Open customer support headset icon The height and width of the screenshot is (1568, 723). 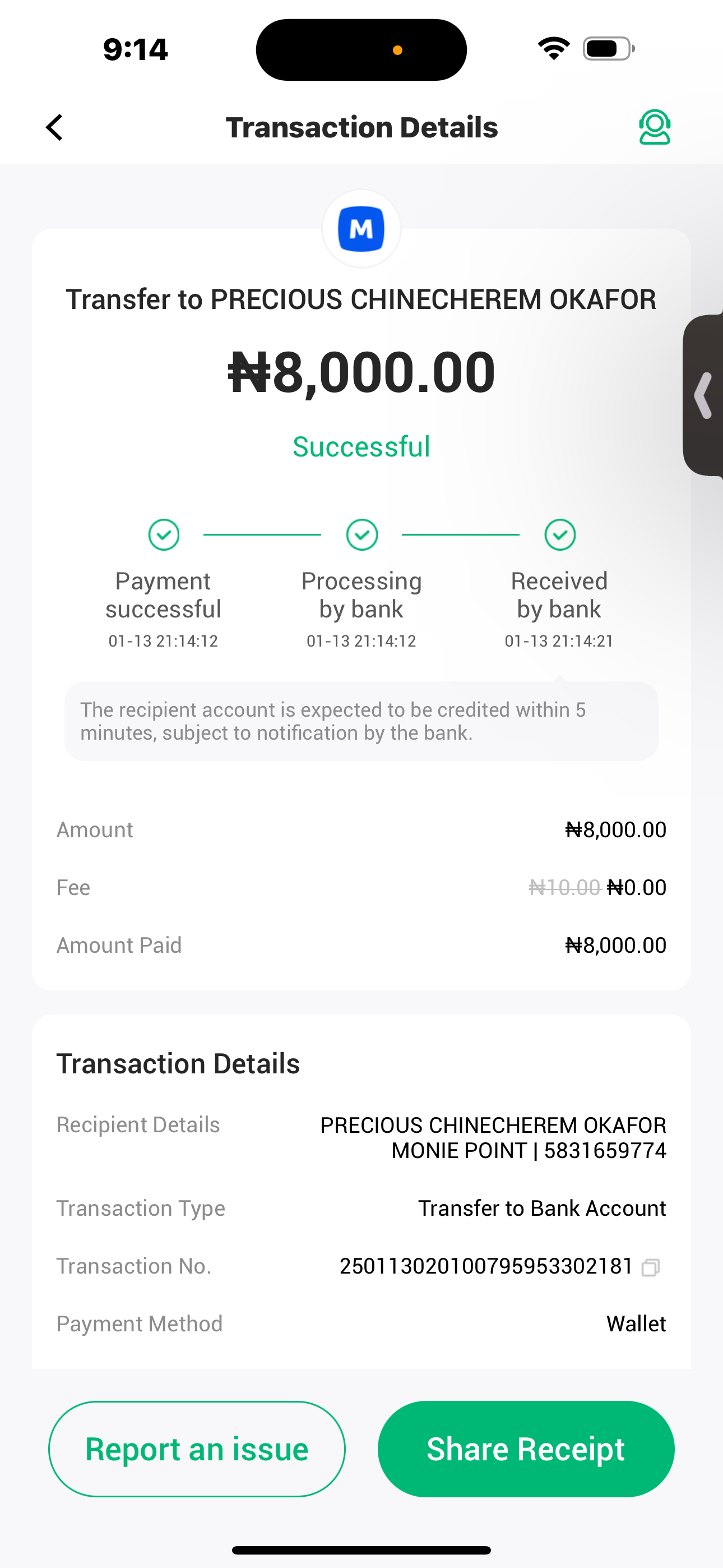point(654,127)
